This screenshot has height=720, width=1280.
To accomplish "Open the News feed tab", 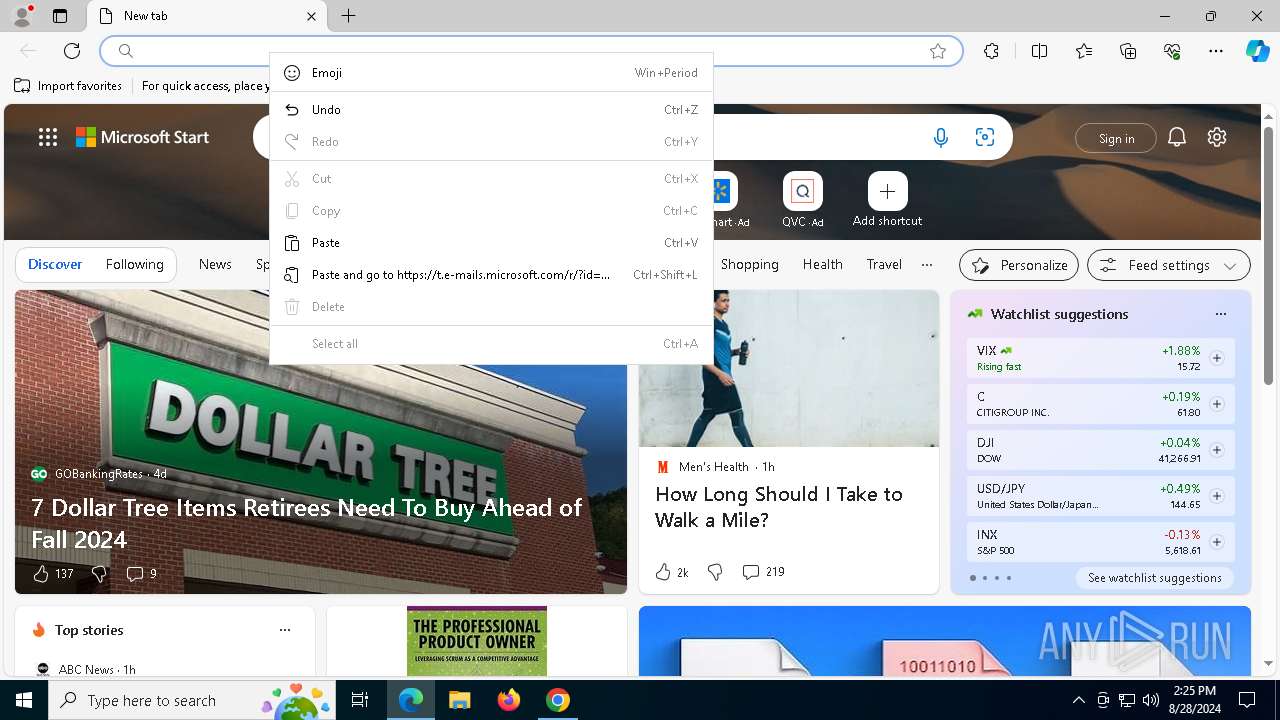I will pyautogui.click(x=215, y=264).
